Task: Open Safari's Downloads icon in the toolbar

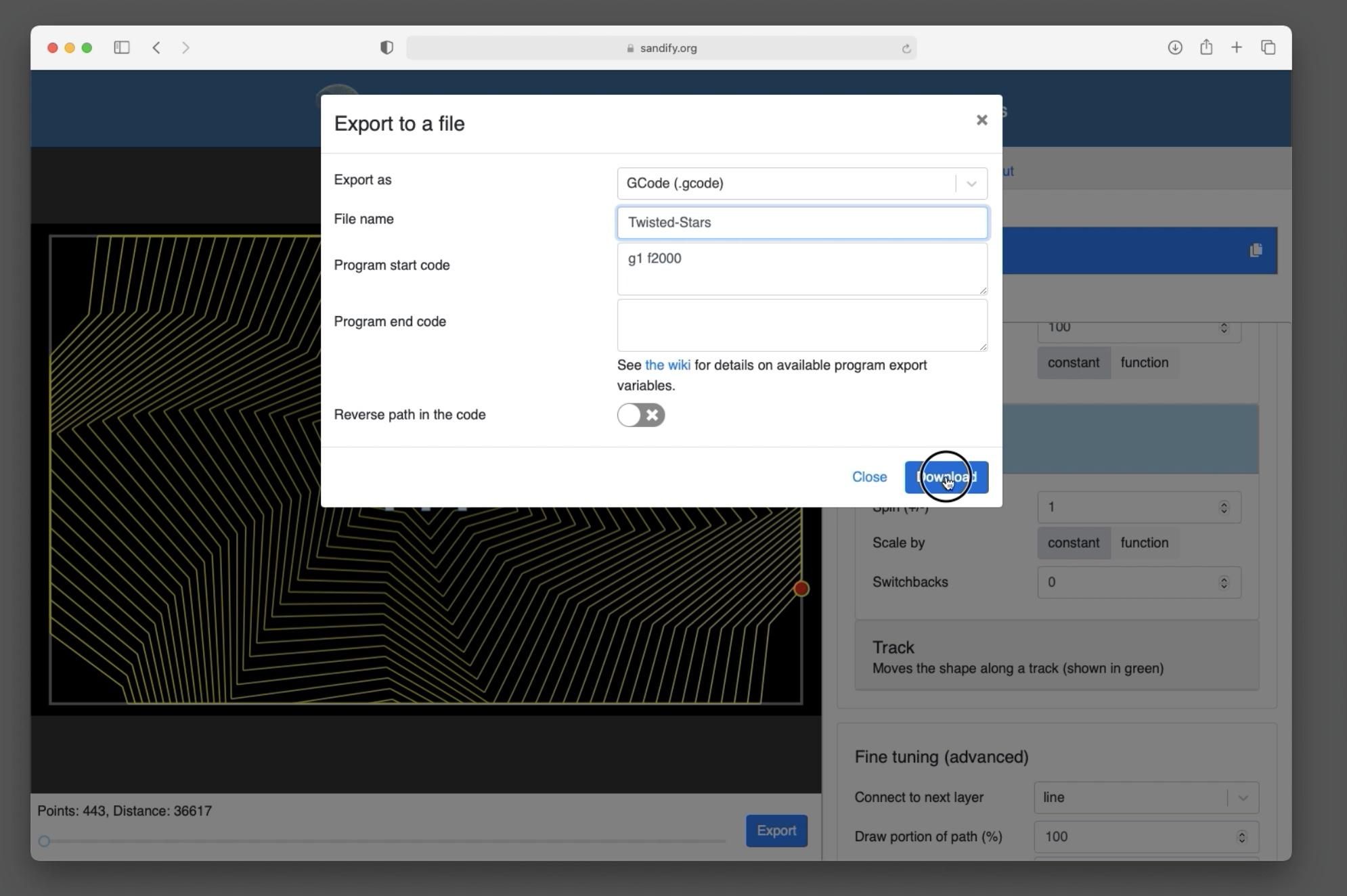Action: click(1175, 47)
